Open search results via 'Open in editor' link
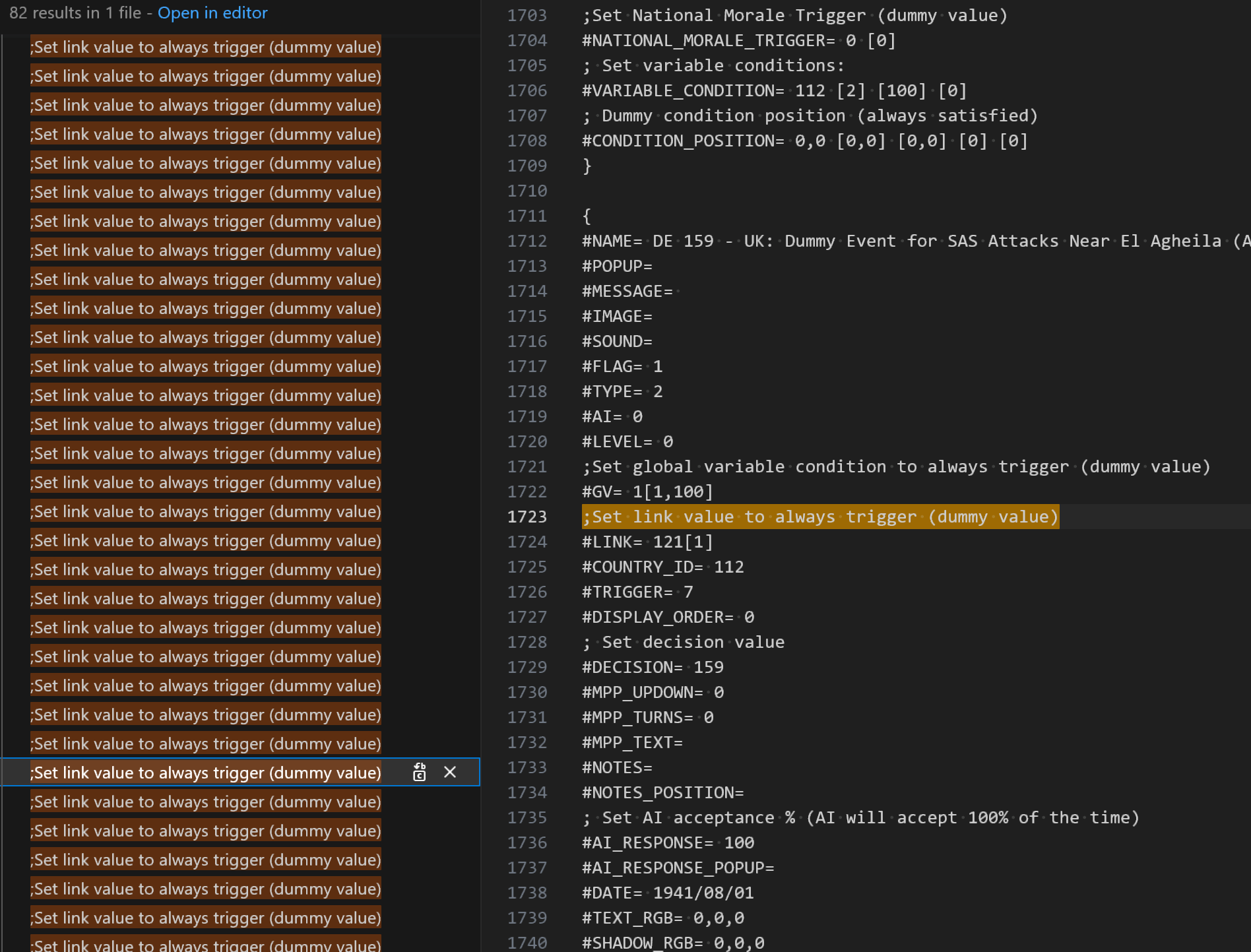This screenshot has width=1251, height=952. point(212,13)
